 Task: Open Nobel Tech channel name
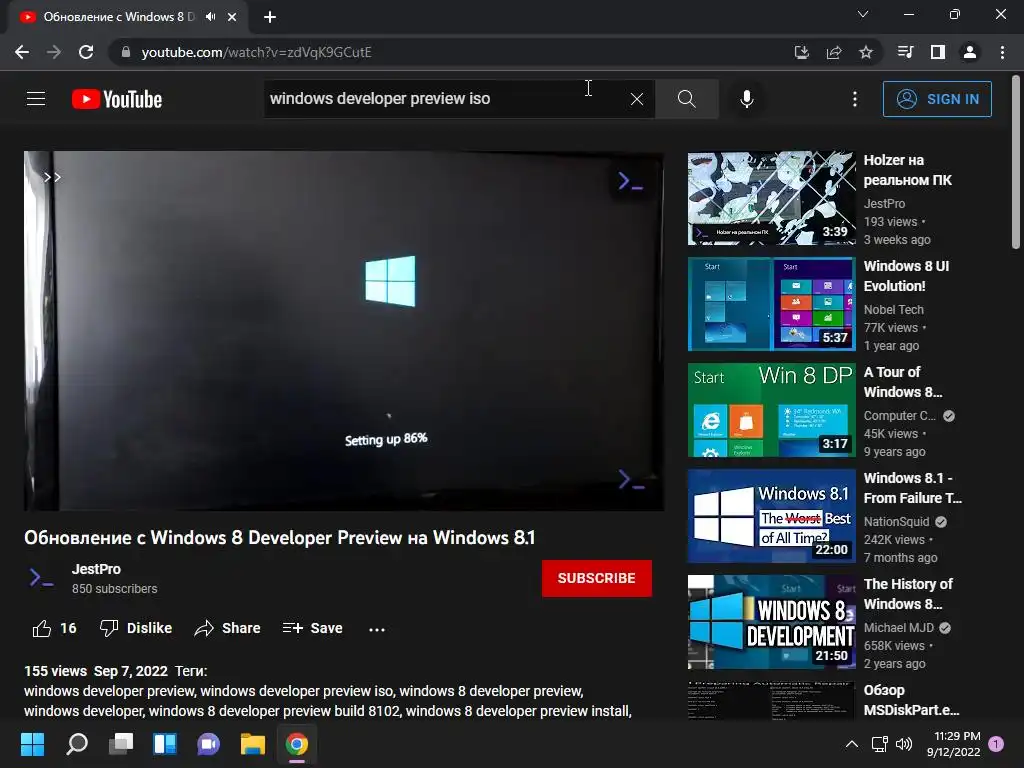[x=893, y=310]
